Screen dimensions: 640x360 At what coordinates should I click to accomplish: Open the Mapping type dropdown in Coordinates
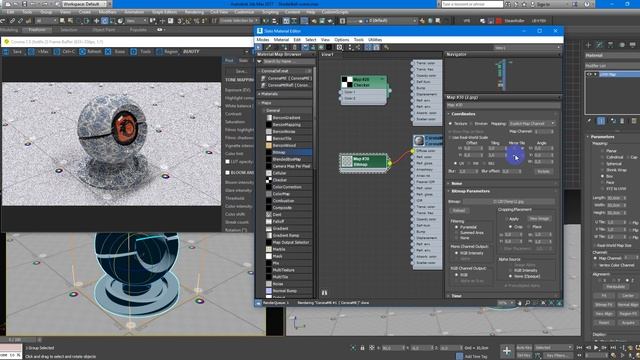(x=532, y=123)
